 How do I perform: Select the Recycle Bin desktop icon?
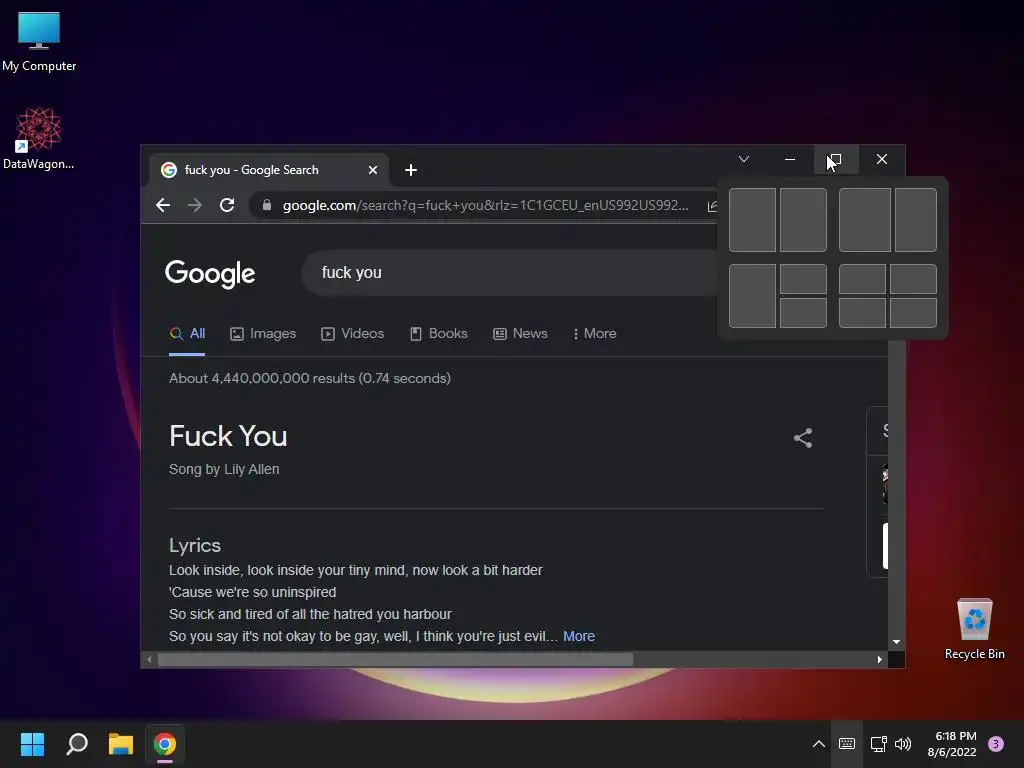click(x=974, y=628)
